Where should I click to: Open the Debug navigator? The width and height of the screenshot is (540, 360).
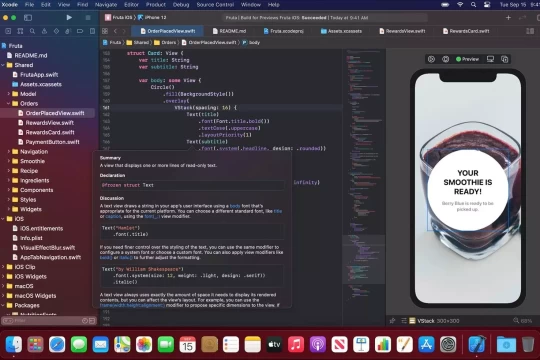click(68, 31)
